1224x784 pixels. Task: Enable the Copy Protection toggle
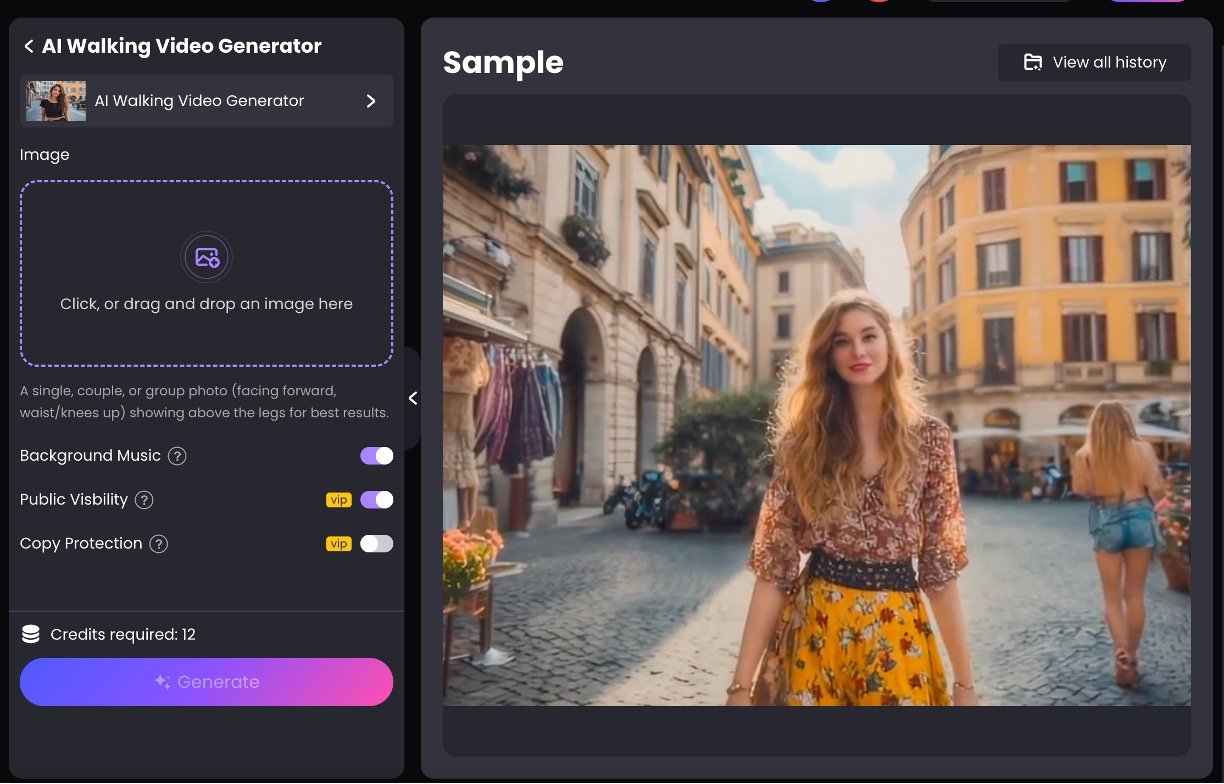pos(377,544)
